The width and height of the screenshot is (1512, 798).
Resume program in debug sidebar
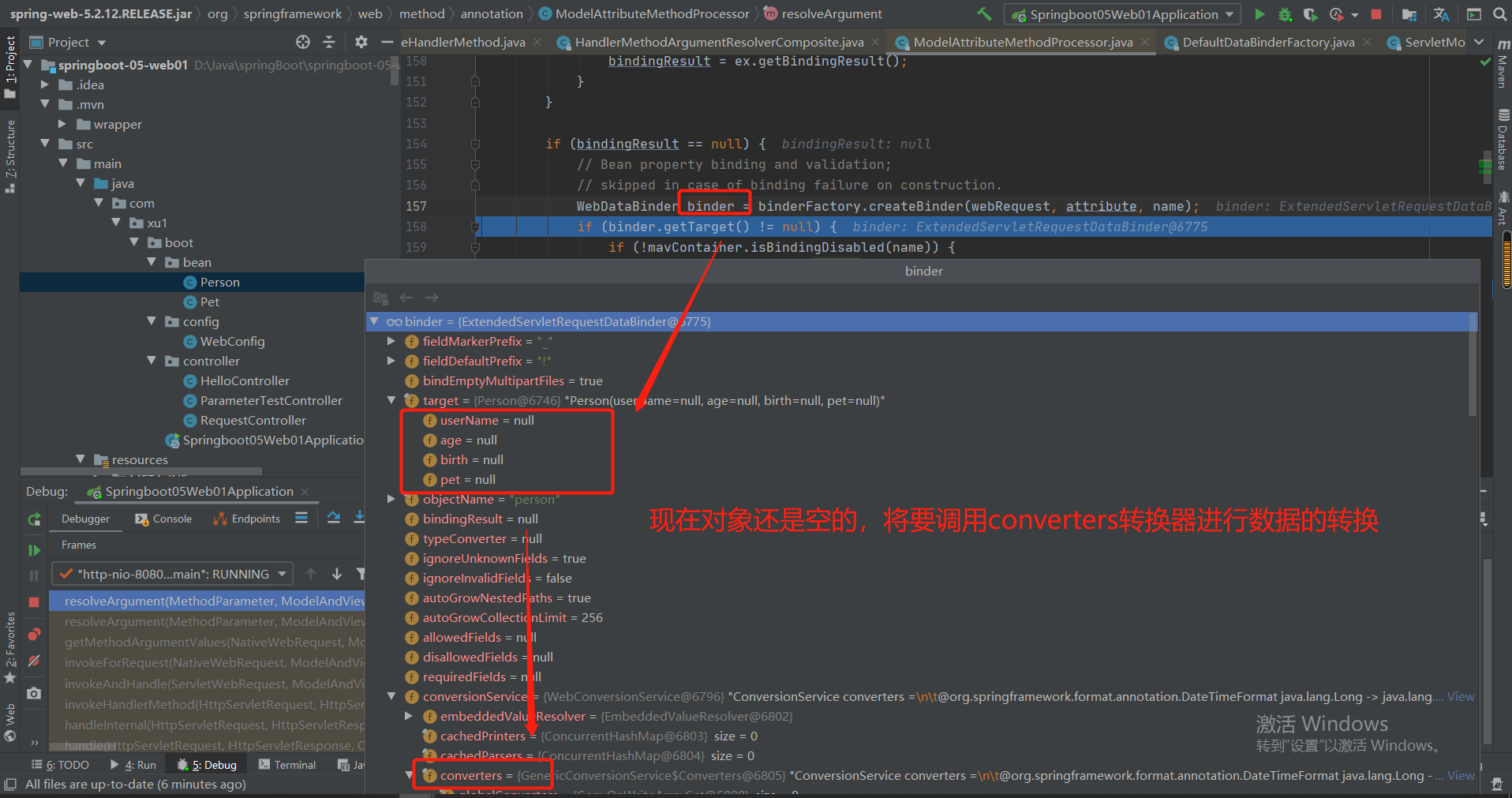pyautogui.click(x=34, y=550)
